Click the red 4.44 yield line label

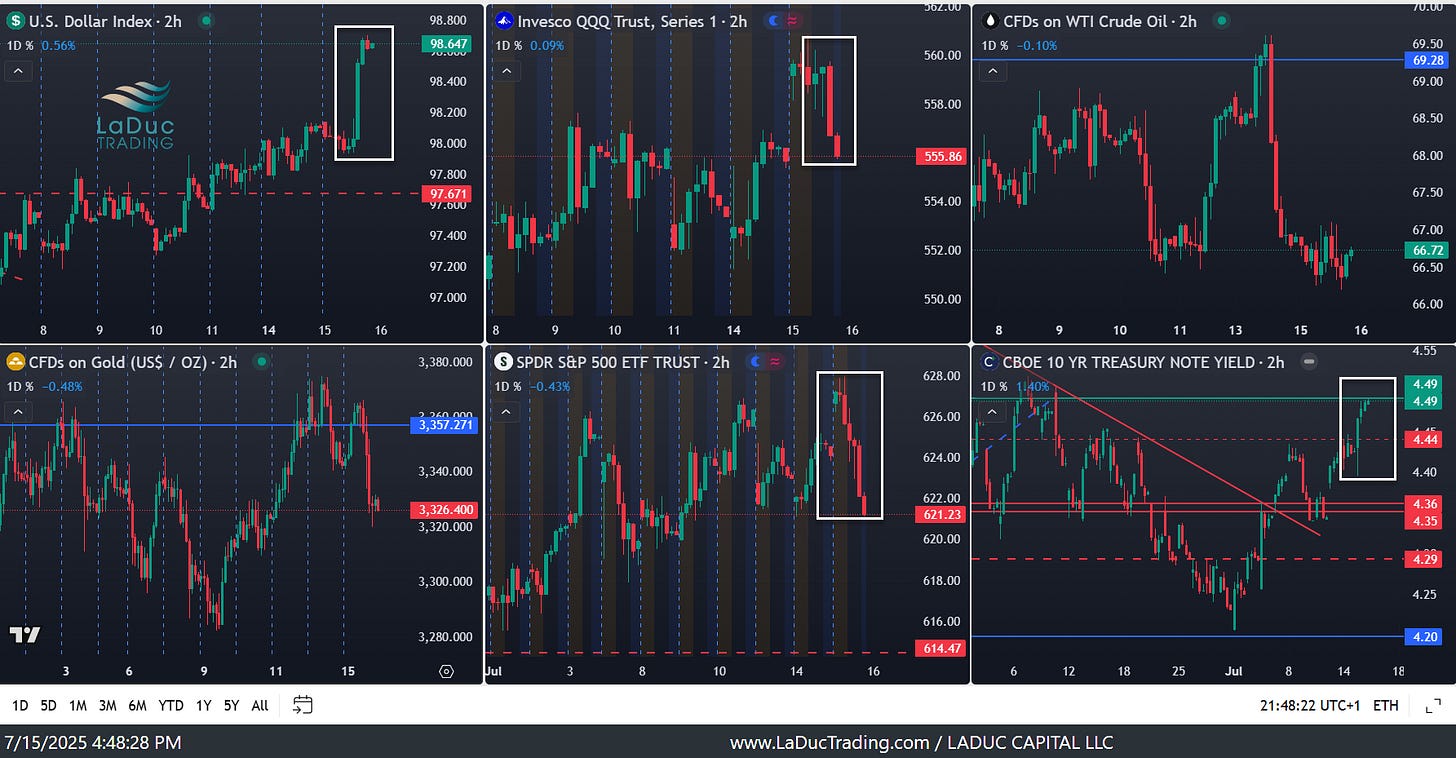pyautogui.click(x=1423, y=439)
